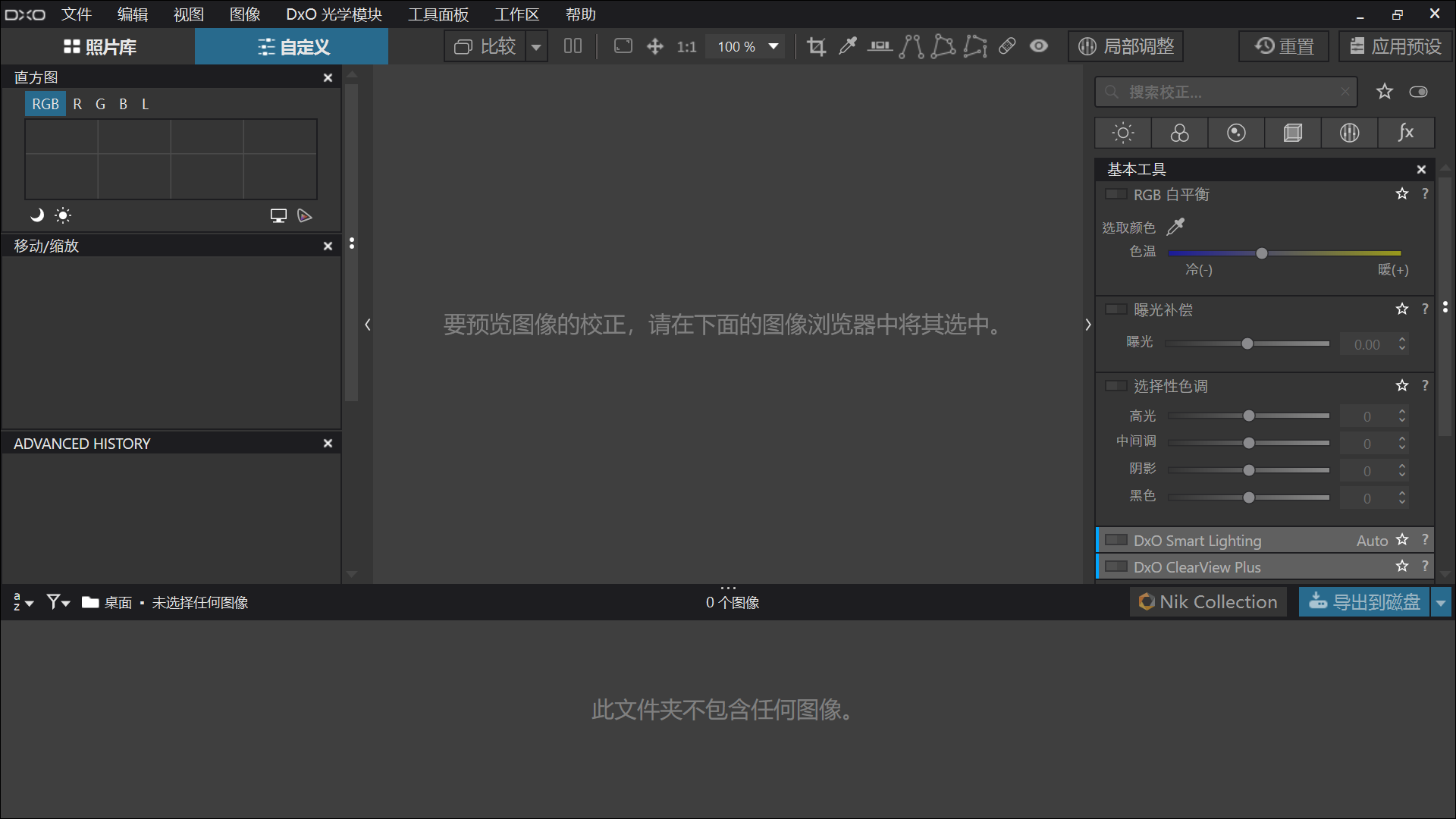Click the crop/straighten tool icon
The image size is (1456, 819).
click(x=816, y=46)
